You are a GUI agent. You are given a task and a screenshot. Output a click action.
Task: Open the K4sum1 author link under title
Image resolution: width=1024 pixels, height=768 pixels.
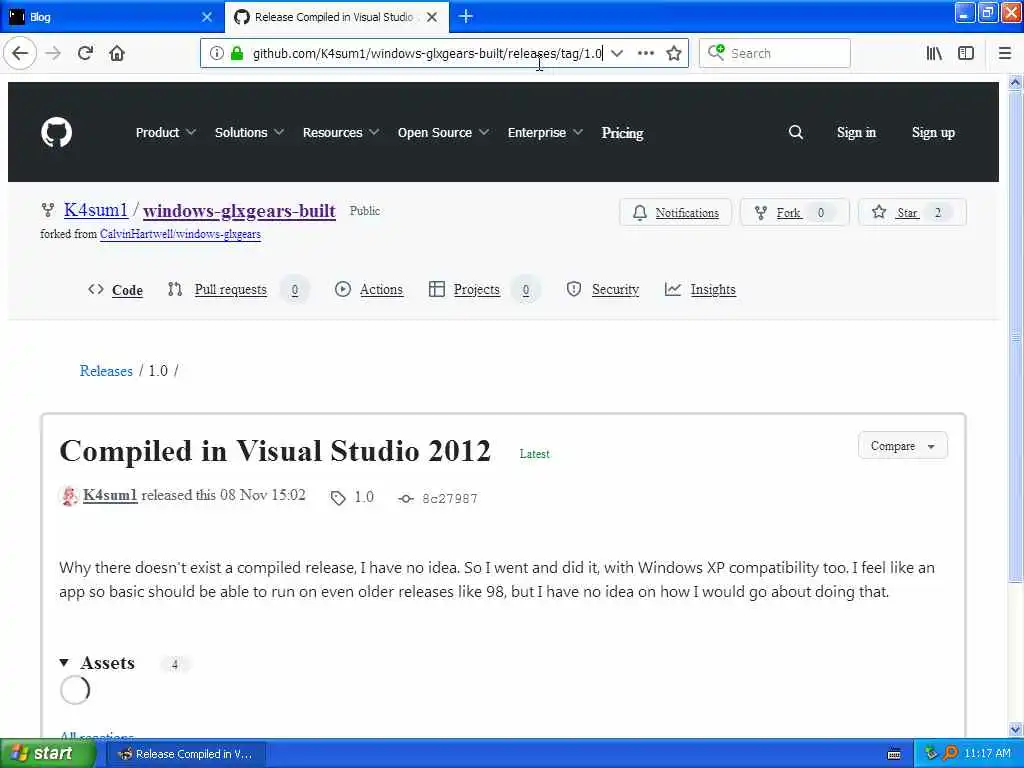click(110, 495)
